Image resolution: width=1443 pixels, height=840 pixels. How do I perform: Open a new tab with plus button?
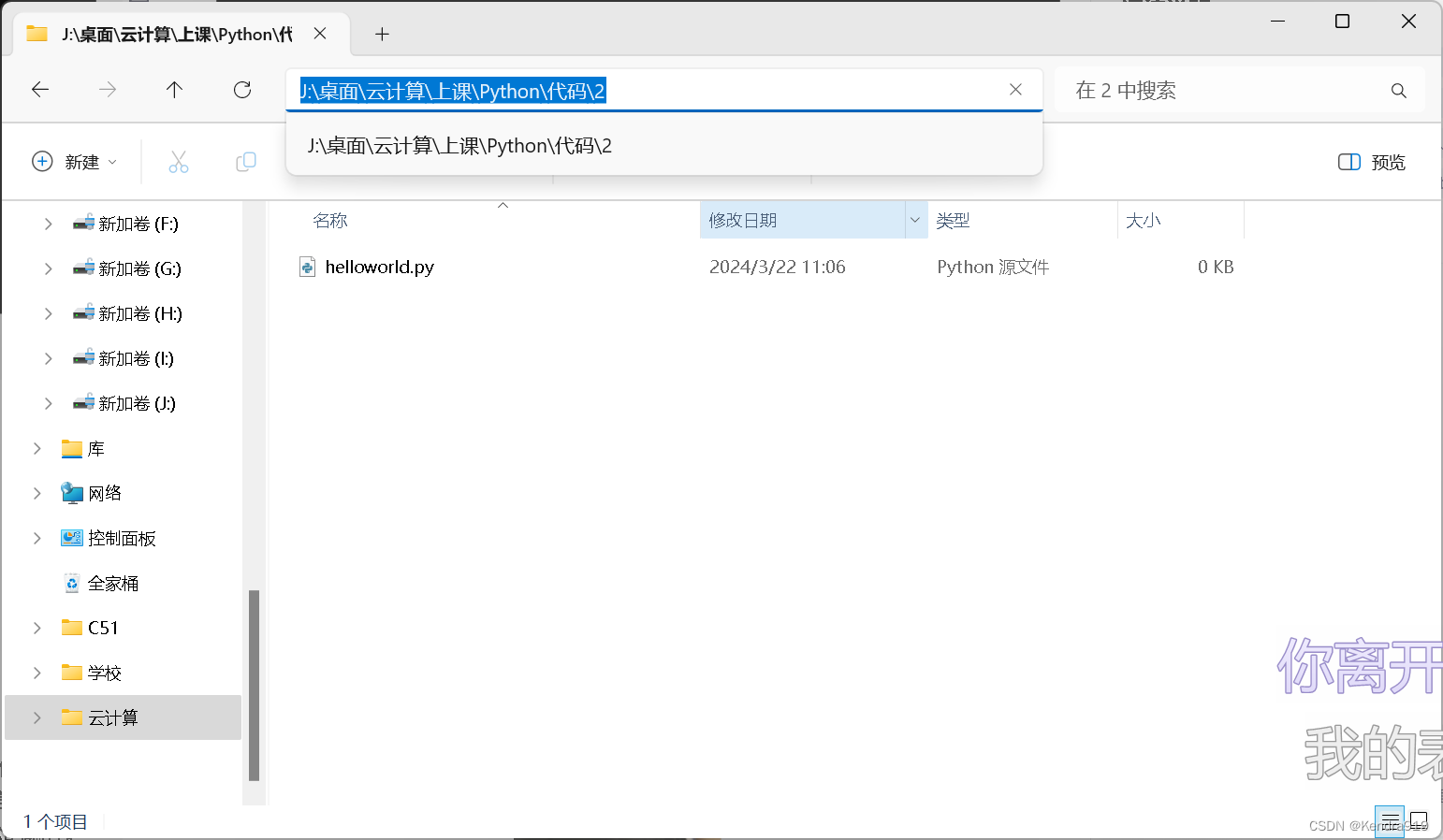(x=382, y=35)
